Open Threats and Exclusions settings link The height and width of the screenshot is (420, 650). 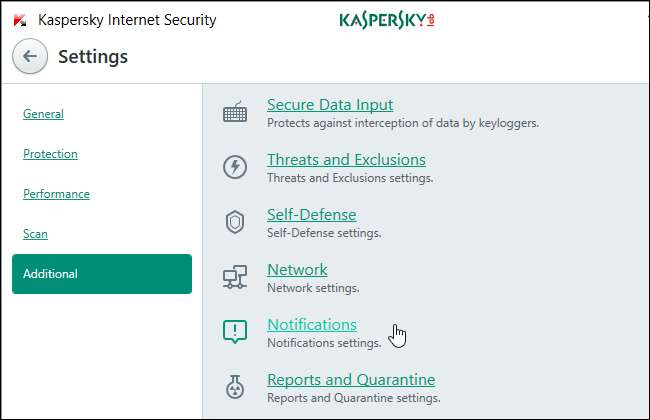[346, 159]
